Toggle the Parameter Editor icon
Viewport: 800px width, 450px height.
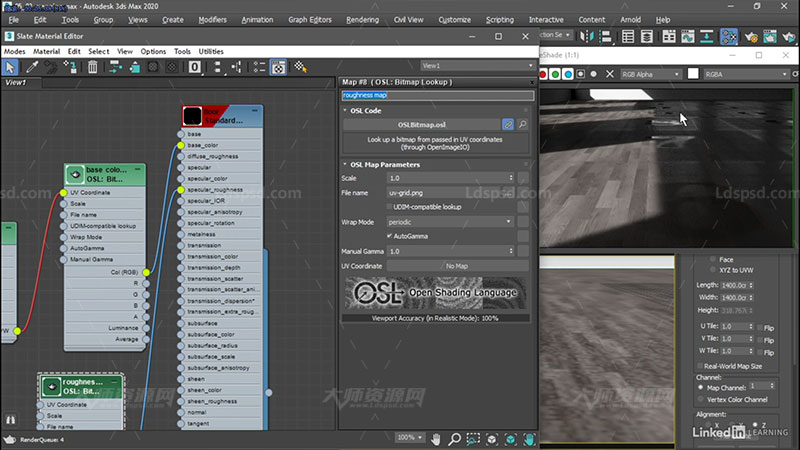click(278, 67)
